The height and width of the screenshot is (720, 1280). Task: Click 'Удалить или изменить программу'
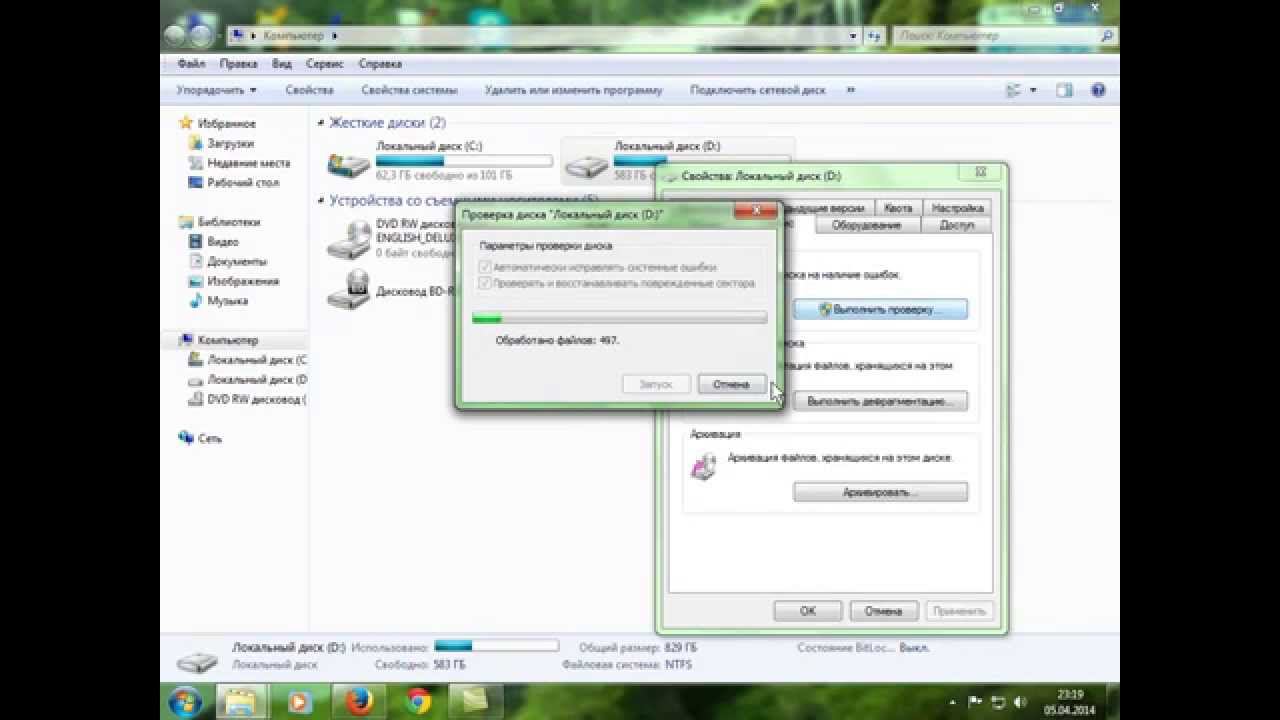click(x=573, y=90)
